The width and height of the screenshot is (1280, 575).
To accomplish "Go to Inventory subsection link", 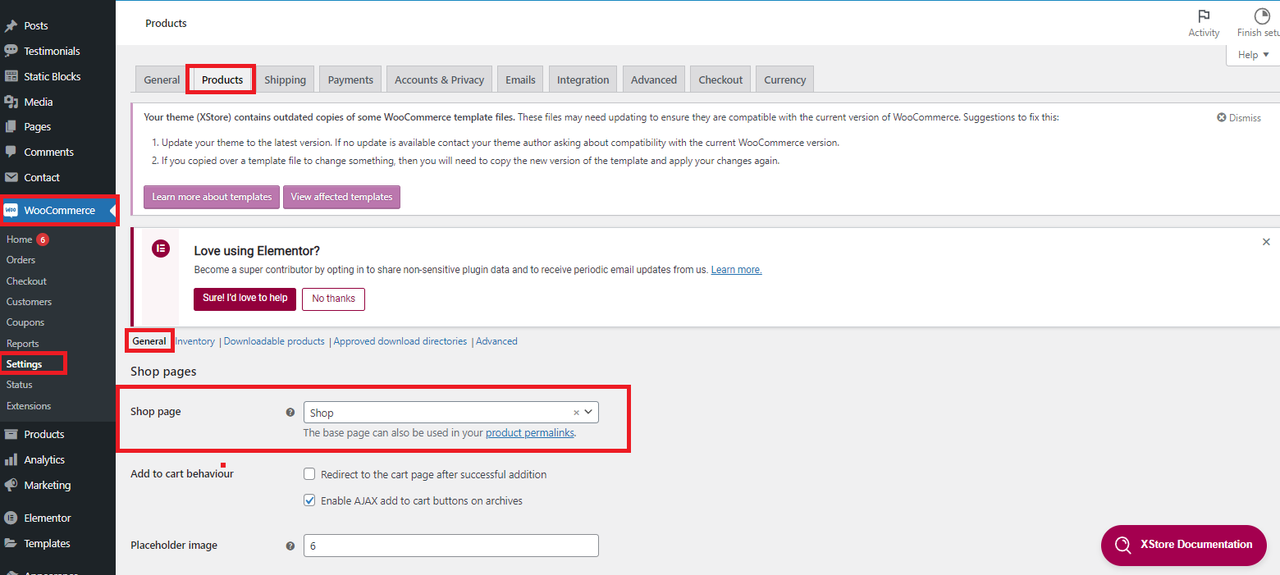I will 196,341.
